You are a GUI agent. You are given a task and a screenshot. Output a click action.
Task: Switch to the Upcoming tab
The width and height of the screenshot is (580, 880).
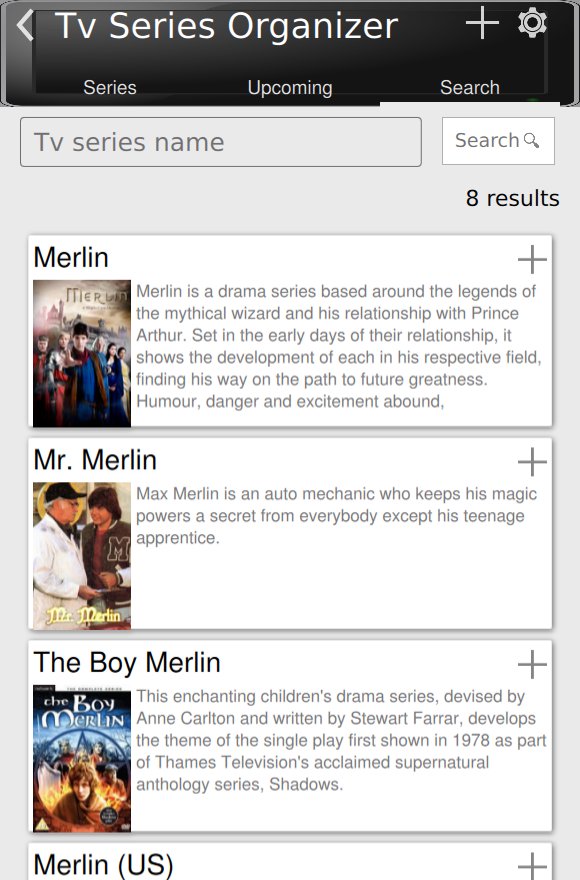(x=290, y=88)
